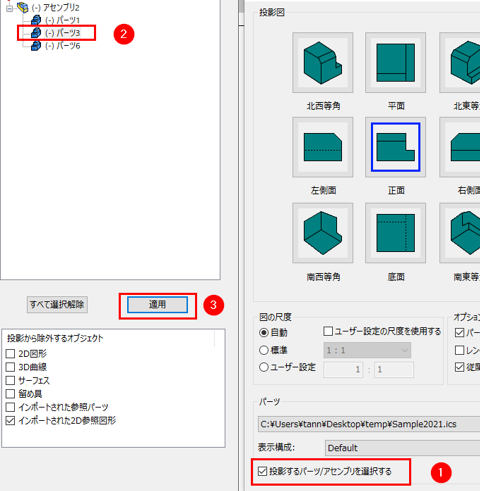Enable the 2D図形 exclusion checkbox
This screenshot has height=491, width=480.
10,353
